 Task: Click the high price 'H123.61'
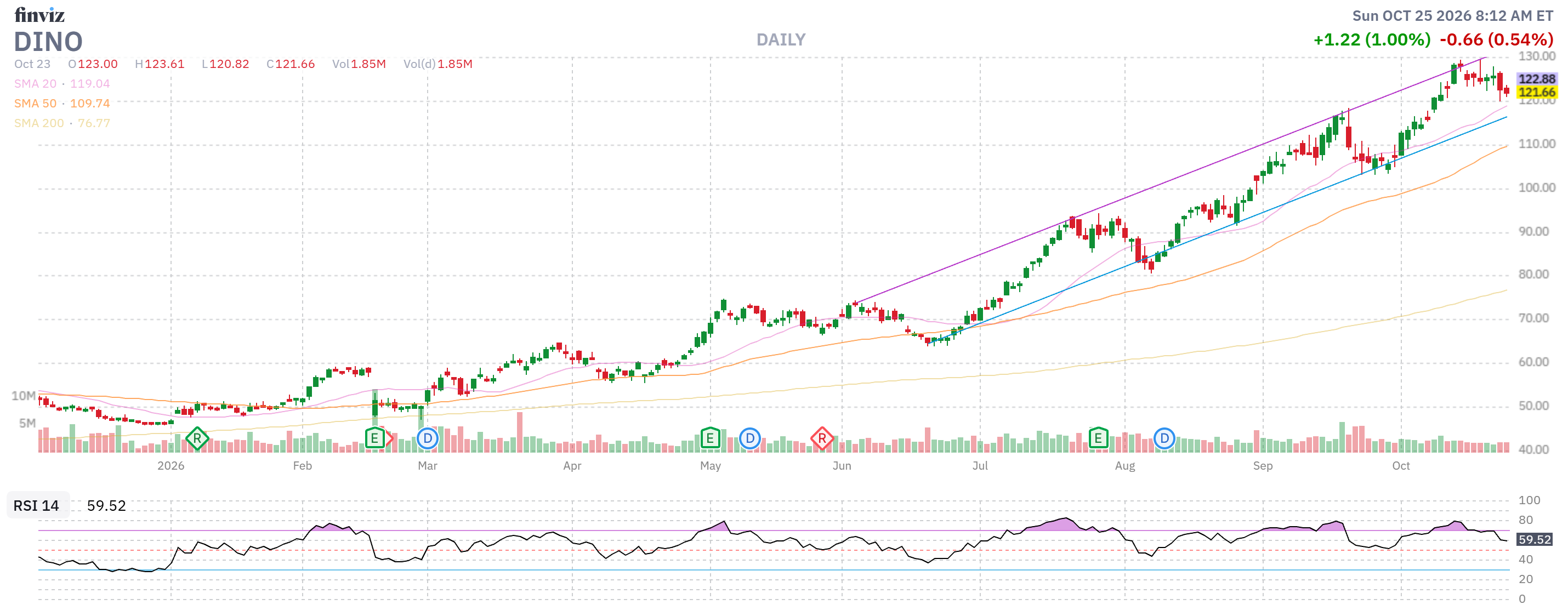[x=160, y=64]
